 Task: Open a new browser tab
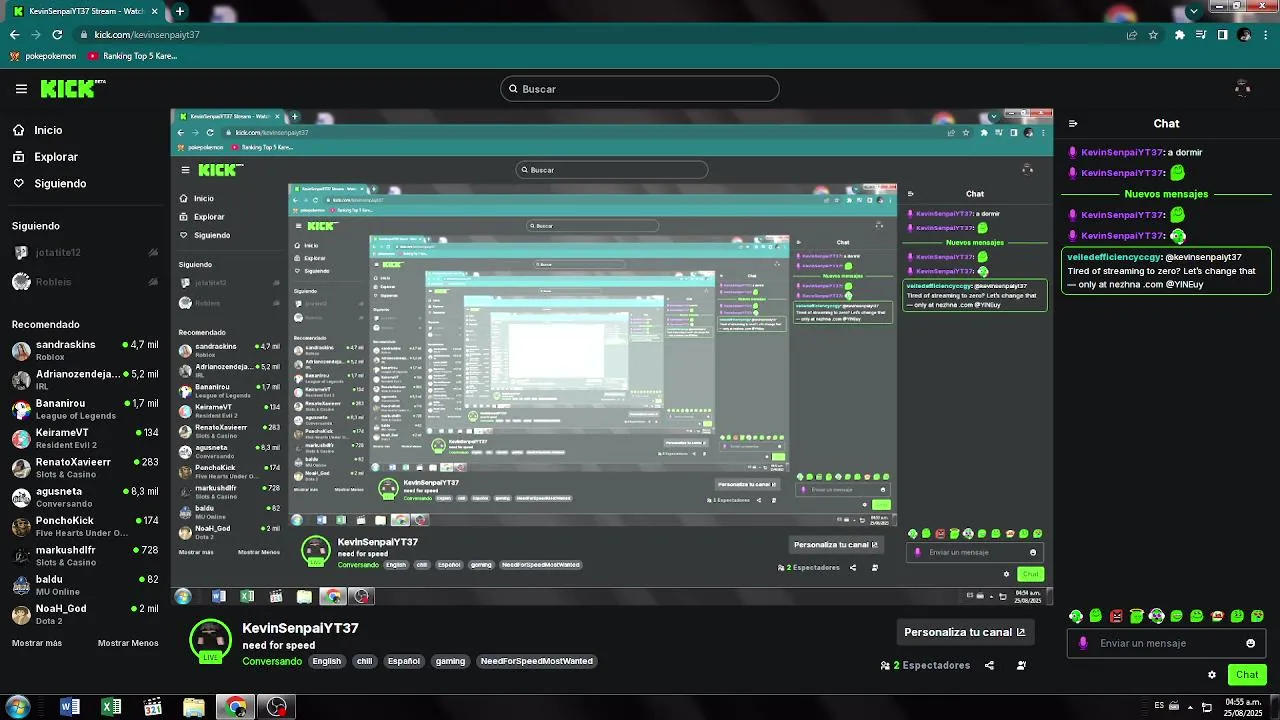pos(179,11)
